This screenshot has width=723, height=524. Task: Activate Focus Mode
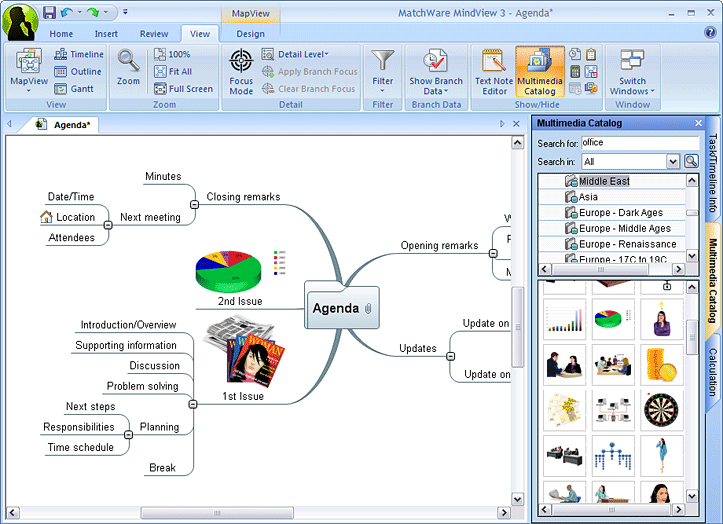pos(241,72)
